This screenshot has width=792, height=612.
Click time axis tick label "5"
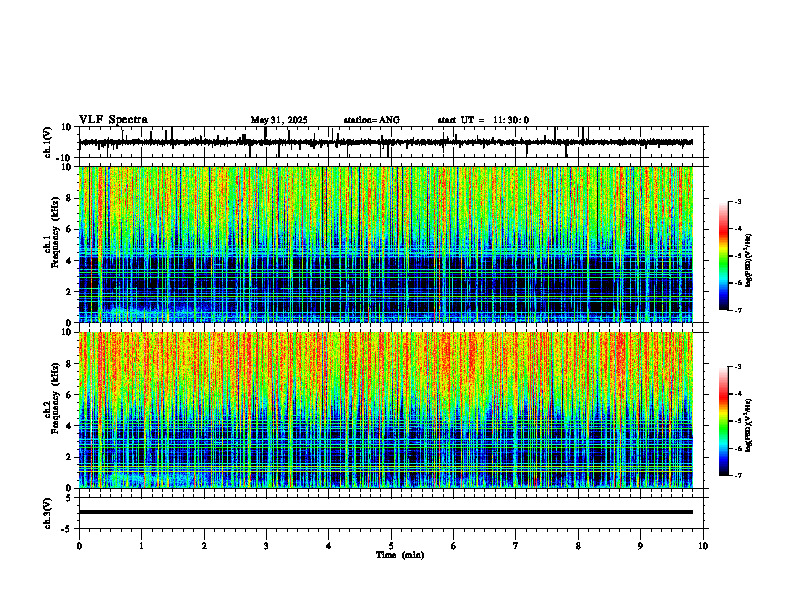click(391, 546)
